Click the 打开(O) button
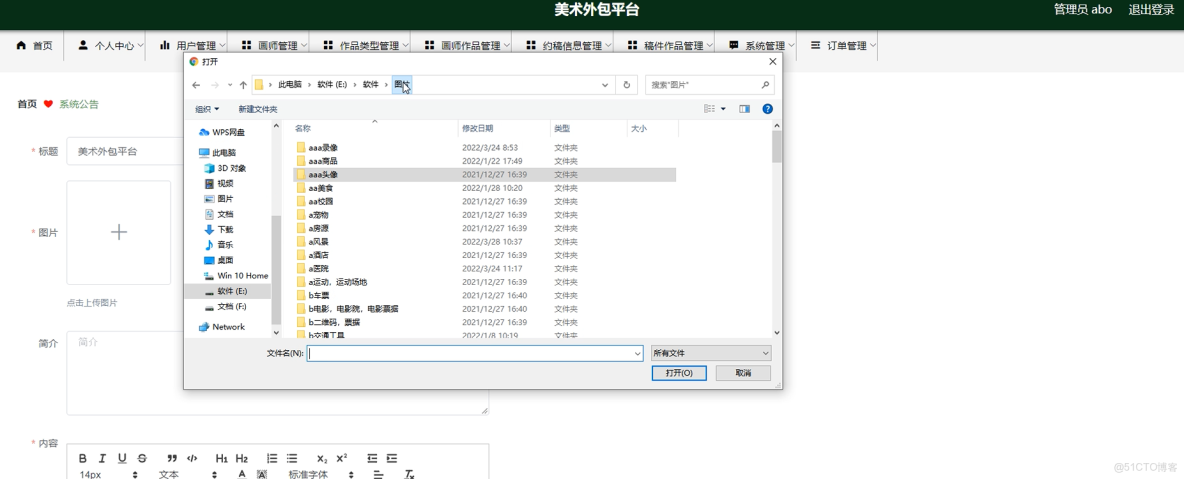Image resolution: width=1184 pixels, height=479 pixels. click(679, 373)
